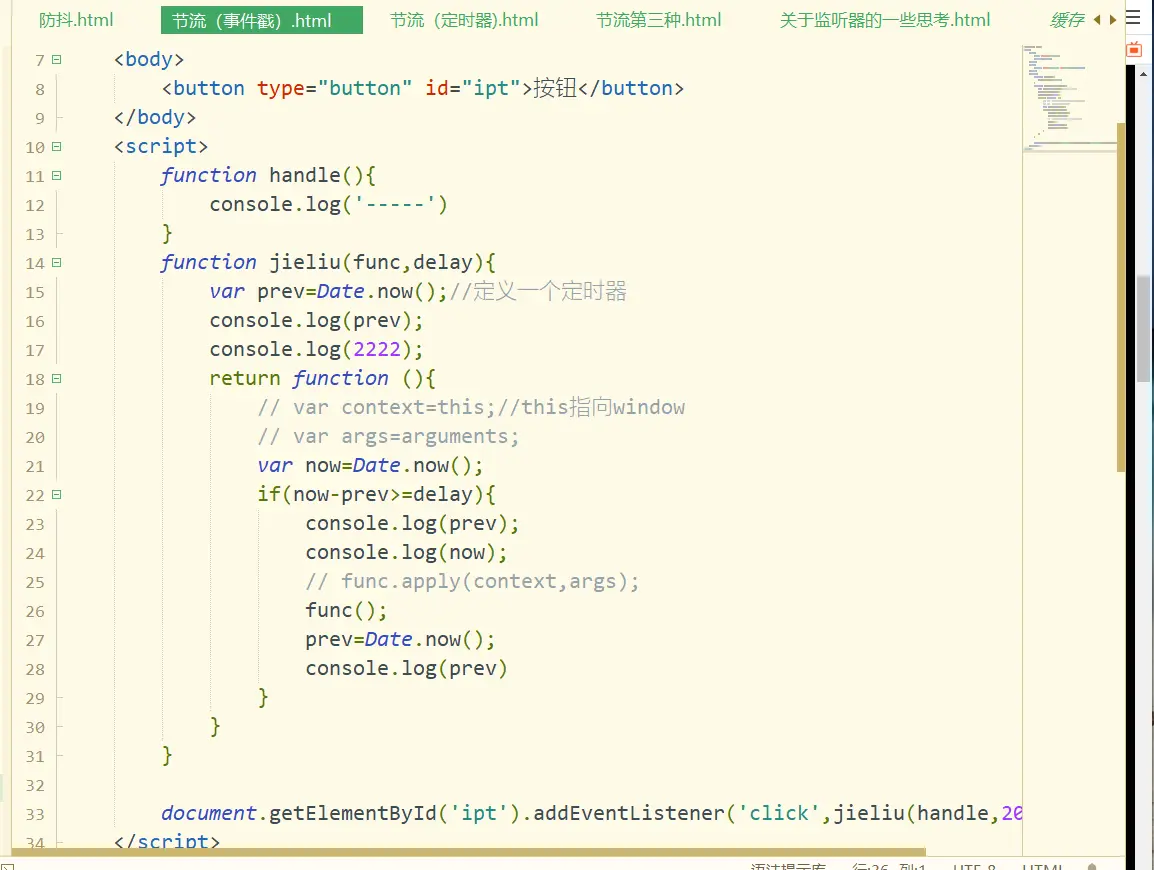1154x870 pixels.
Task: Click console.log(now) on line 24
Action: click(x=406, y=553)
